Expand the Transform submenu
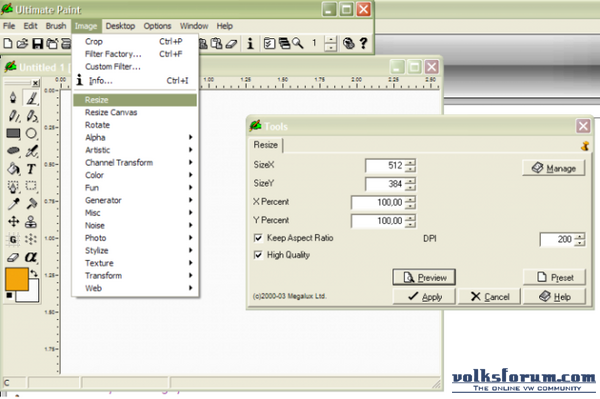The width and height of the screenshot is (600, 399). [135, 275]
